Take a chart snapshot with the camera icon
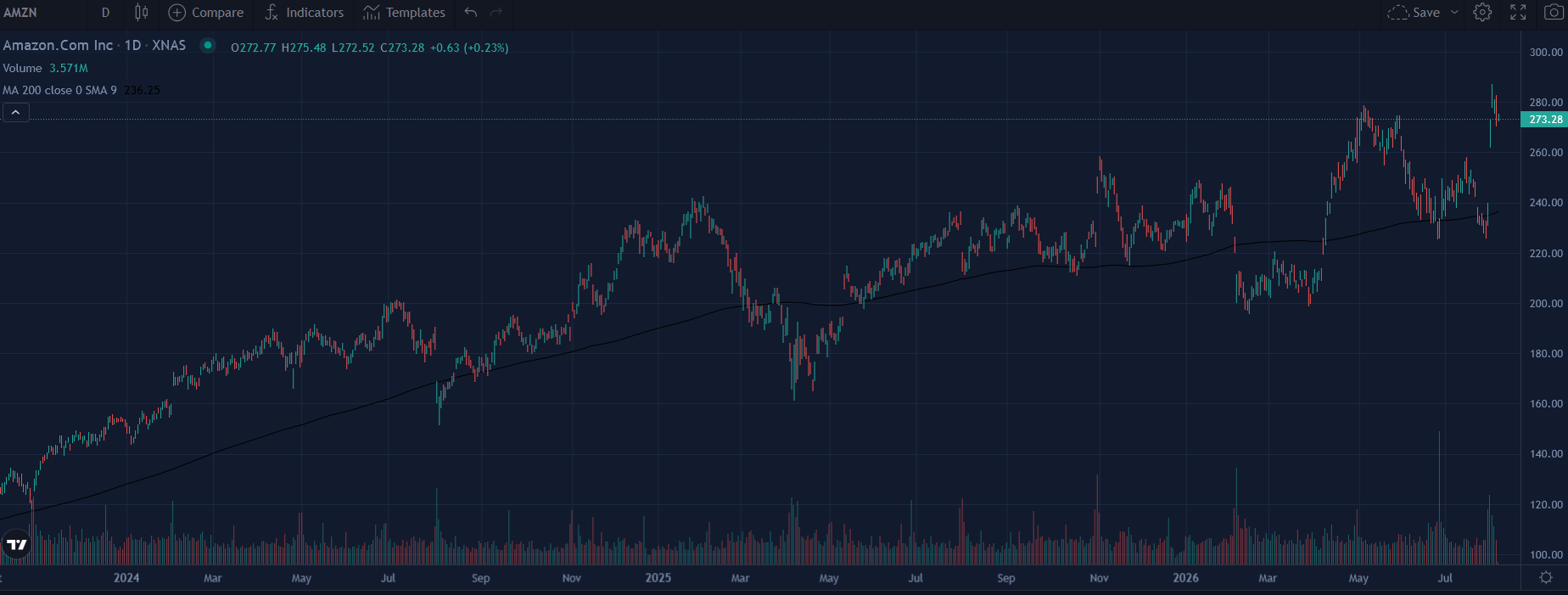 tap(1554, 13)
